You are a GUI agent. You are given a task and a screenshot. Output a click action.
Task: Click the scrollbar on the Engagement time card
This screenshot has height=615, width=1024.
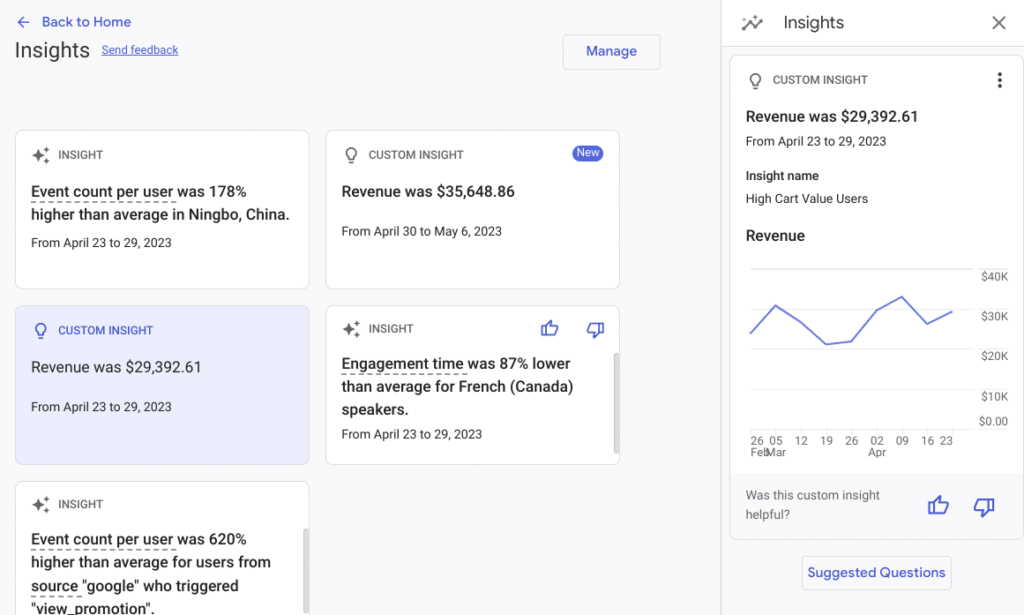[616, 400]
